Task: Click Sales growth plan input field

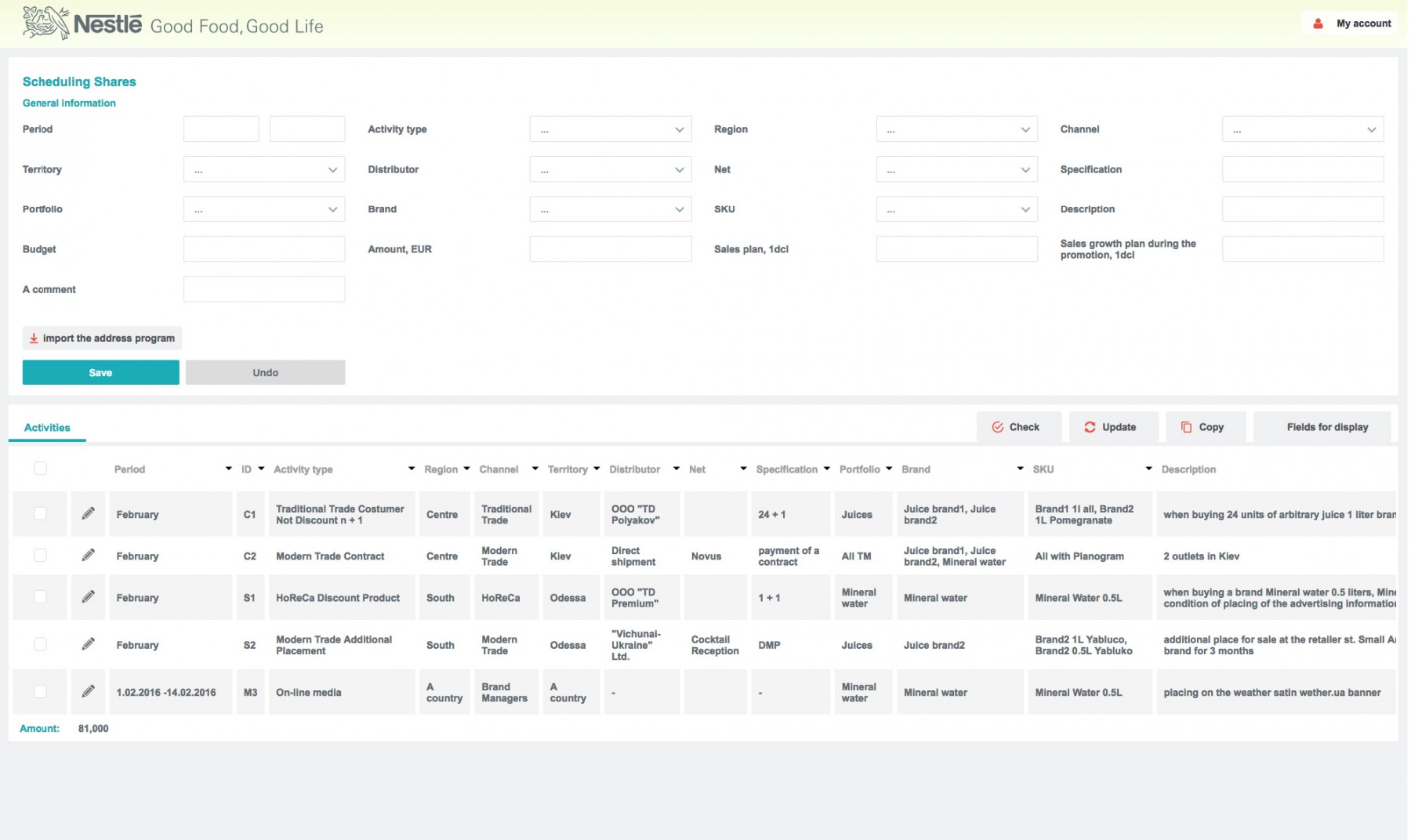Action: pos(1303,249)
